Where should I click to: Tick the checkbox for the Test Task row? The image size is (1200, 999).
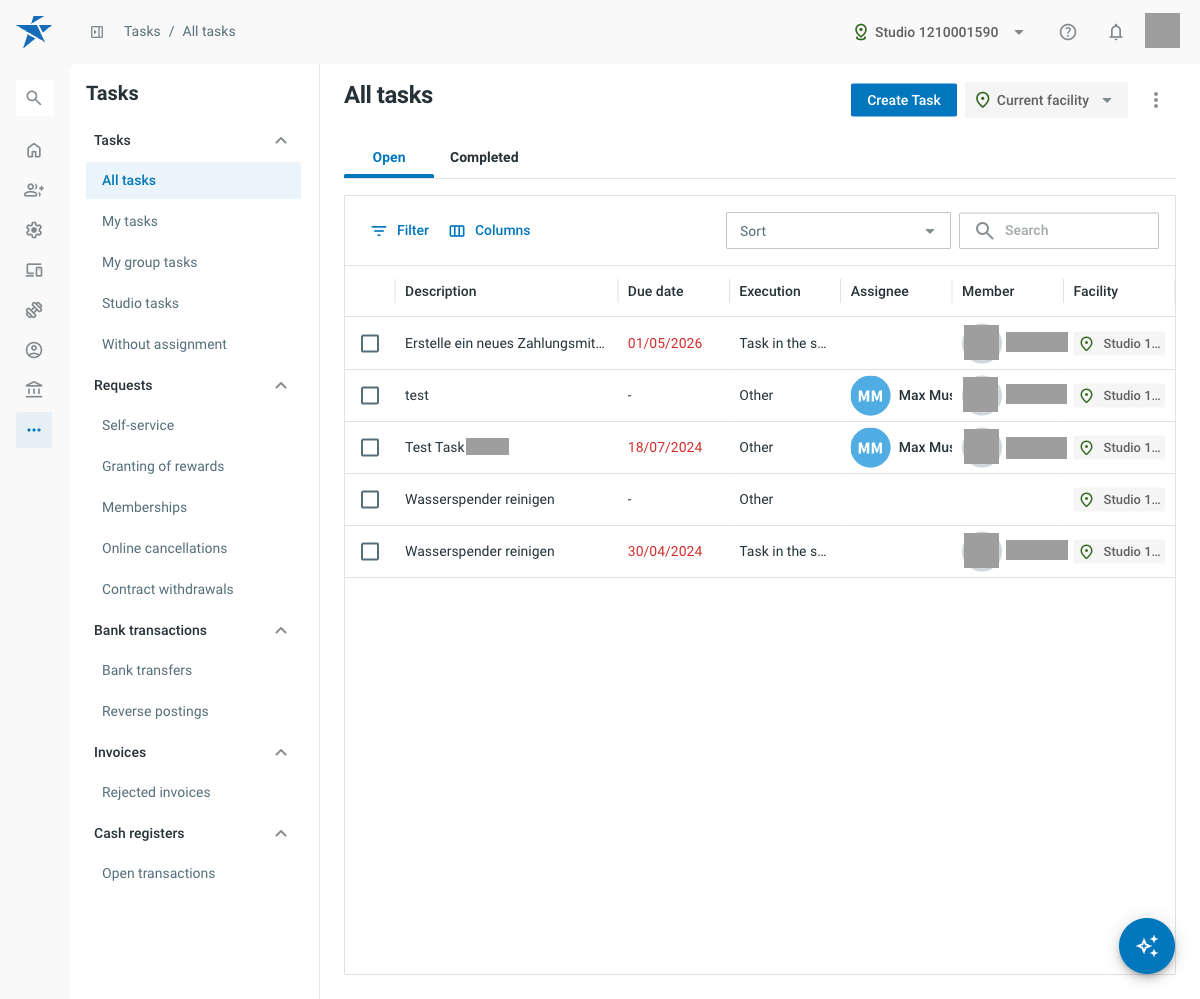(370, 447)
